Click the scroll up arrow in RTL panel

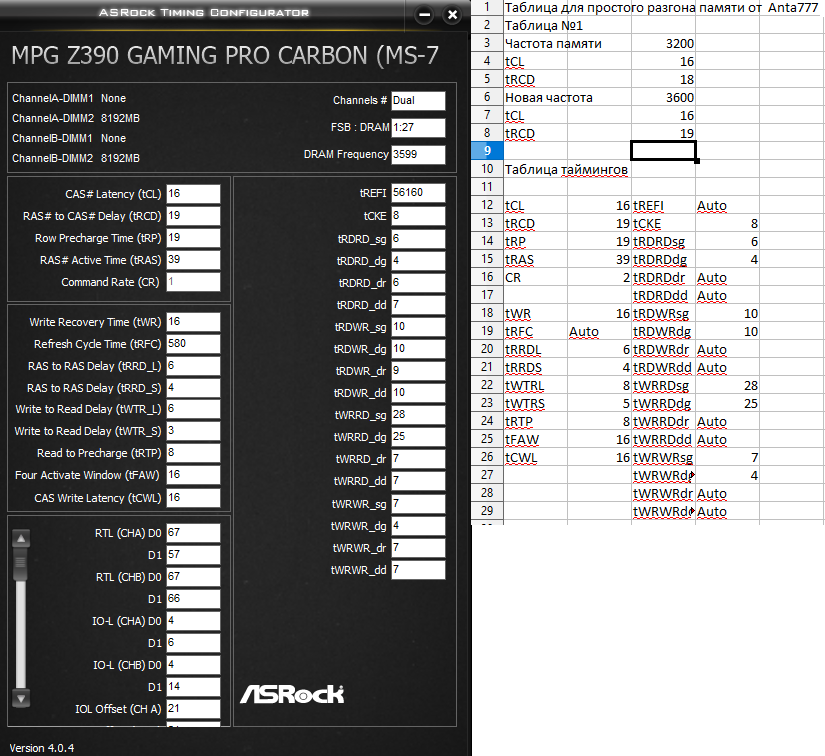(21, 539)
